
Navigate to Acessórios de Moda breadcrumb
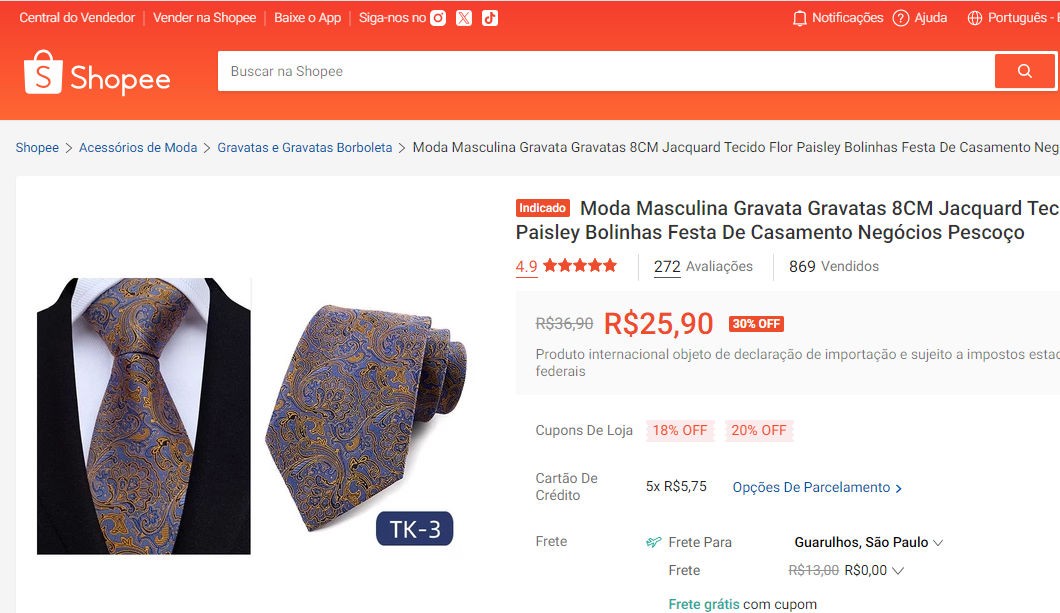[x=138, y=147]
